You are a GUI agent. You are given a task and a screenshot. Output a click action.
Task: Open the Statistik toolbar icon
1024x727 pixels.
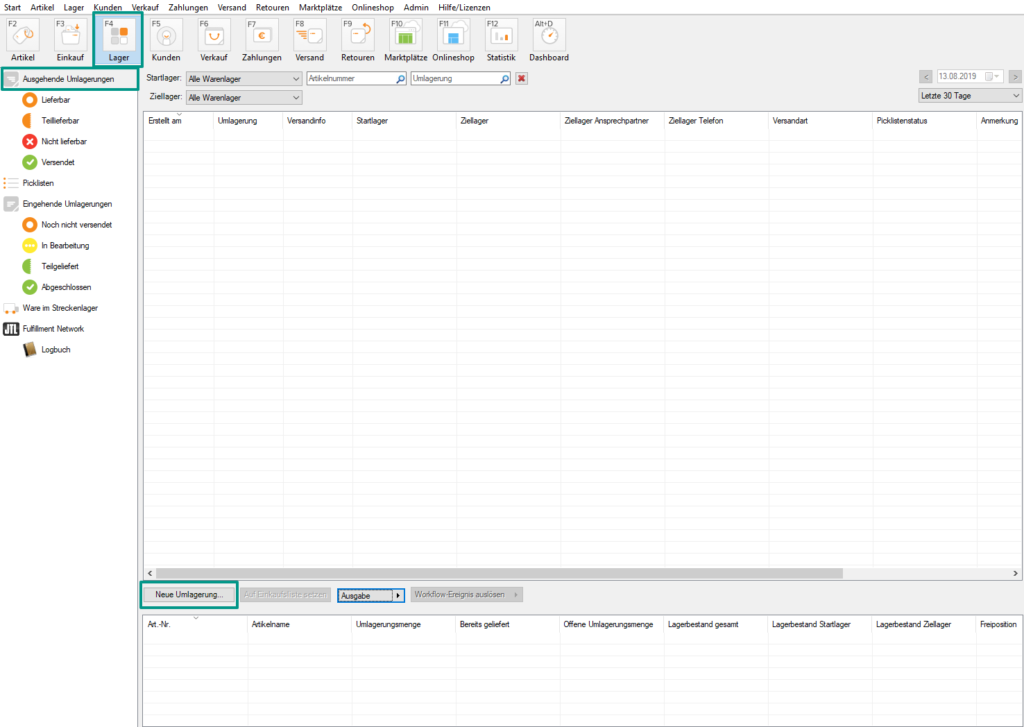click(x=500, y=40)
